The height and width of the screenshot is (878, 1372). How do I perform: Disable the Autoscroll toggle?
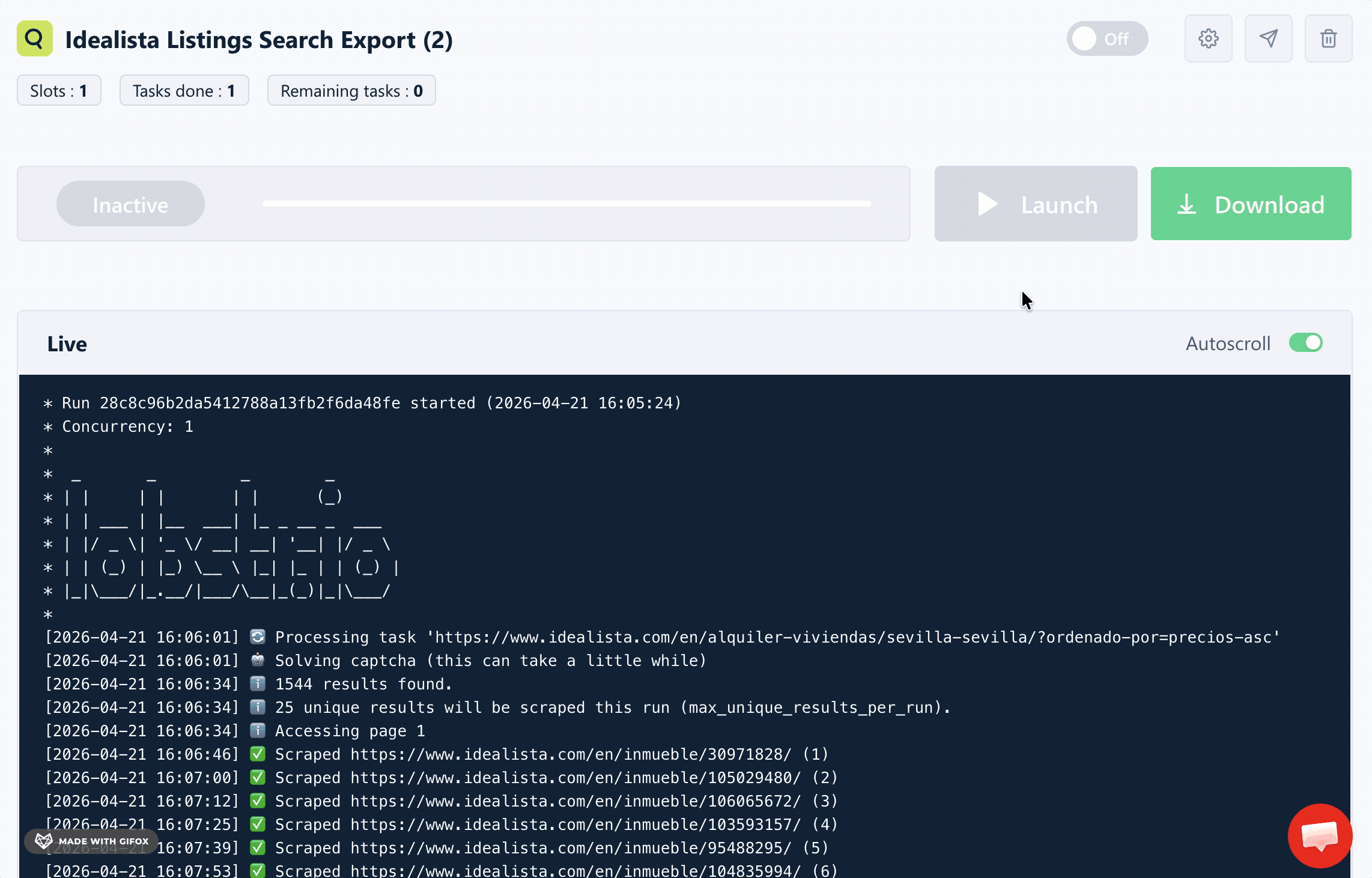tap(1305, 342)
